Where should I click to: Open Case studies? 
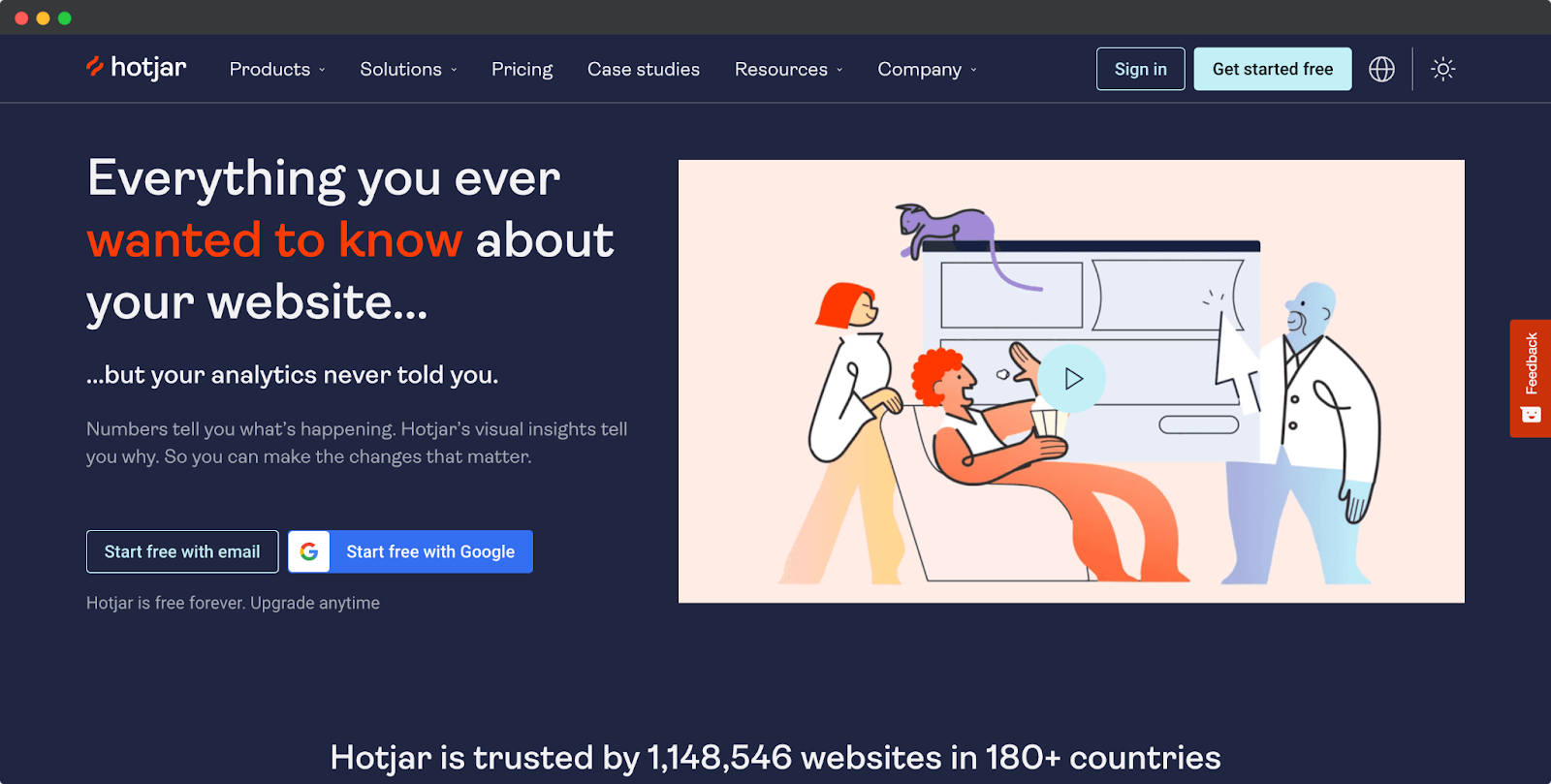point(644,69)
